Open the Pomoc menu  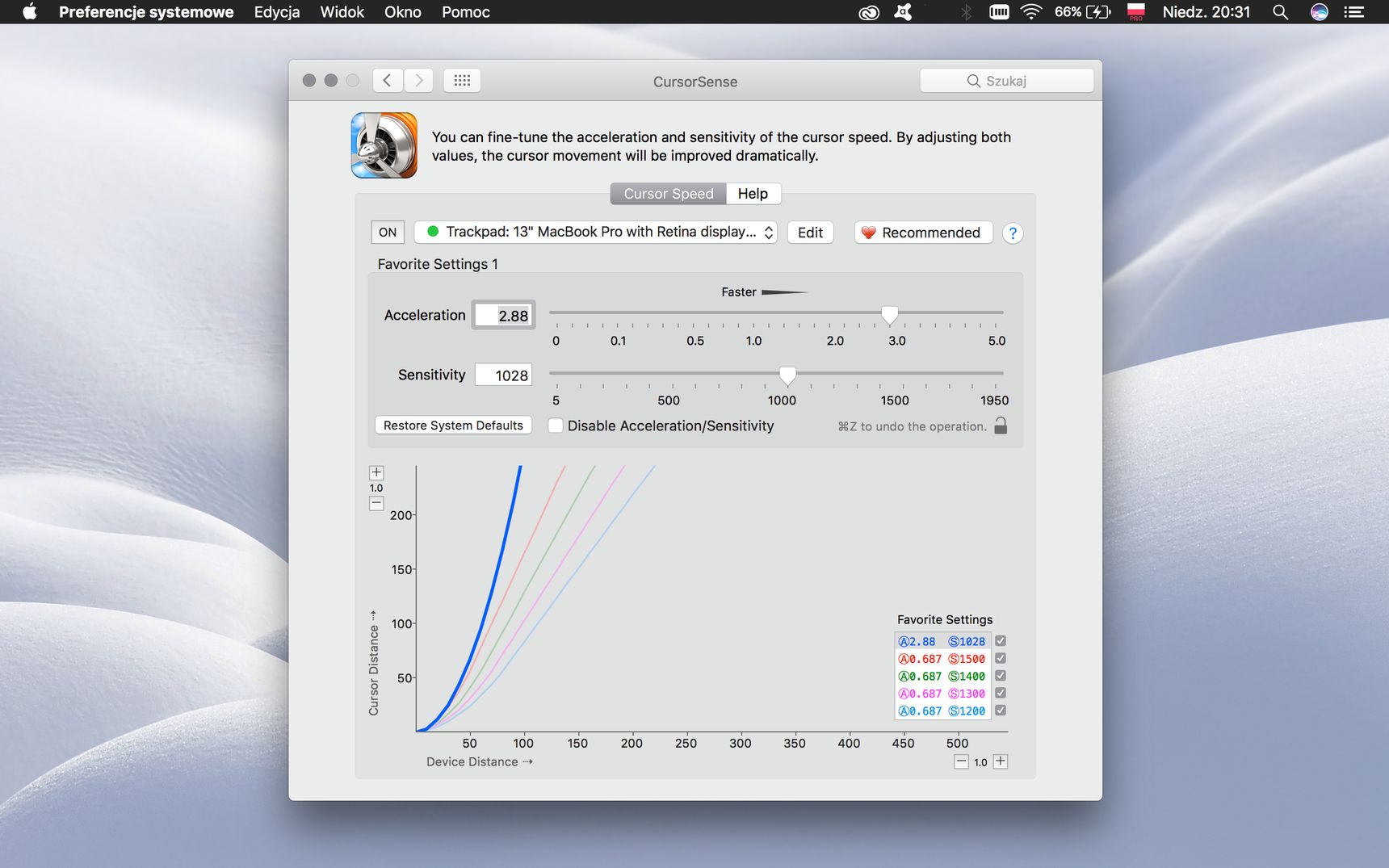(466, 12)
